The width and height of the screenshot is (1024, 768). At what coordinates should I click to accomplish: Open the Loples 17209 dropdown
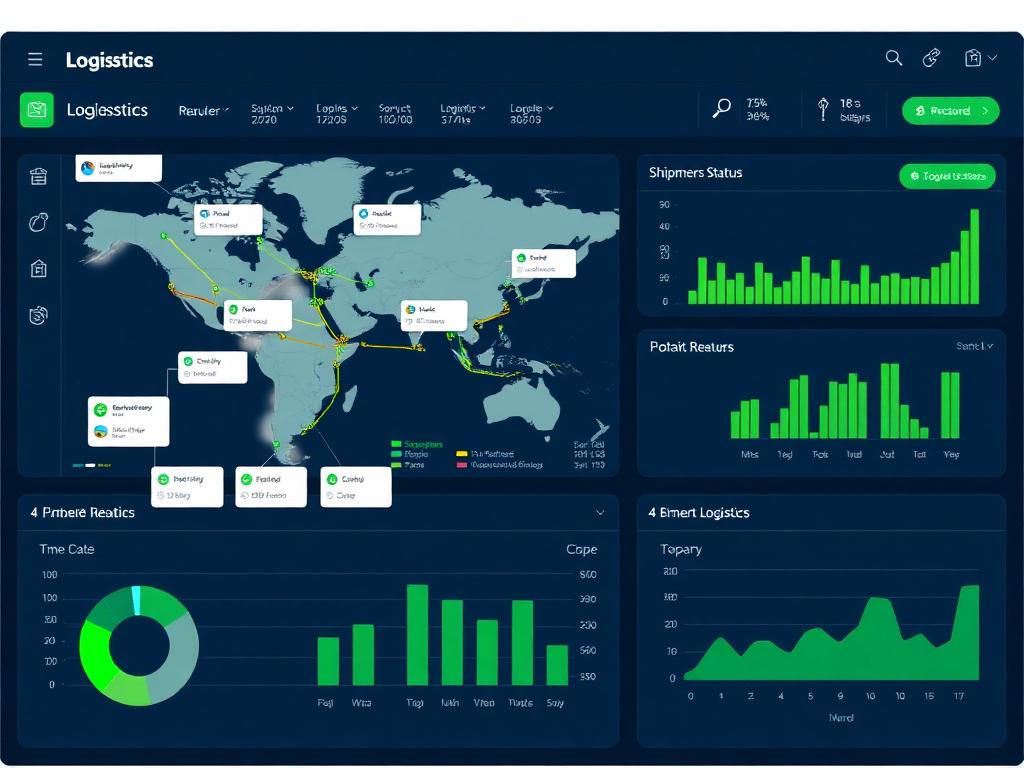336,114
